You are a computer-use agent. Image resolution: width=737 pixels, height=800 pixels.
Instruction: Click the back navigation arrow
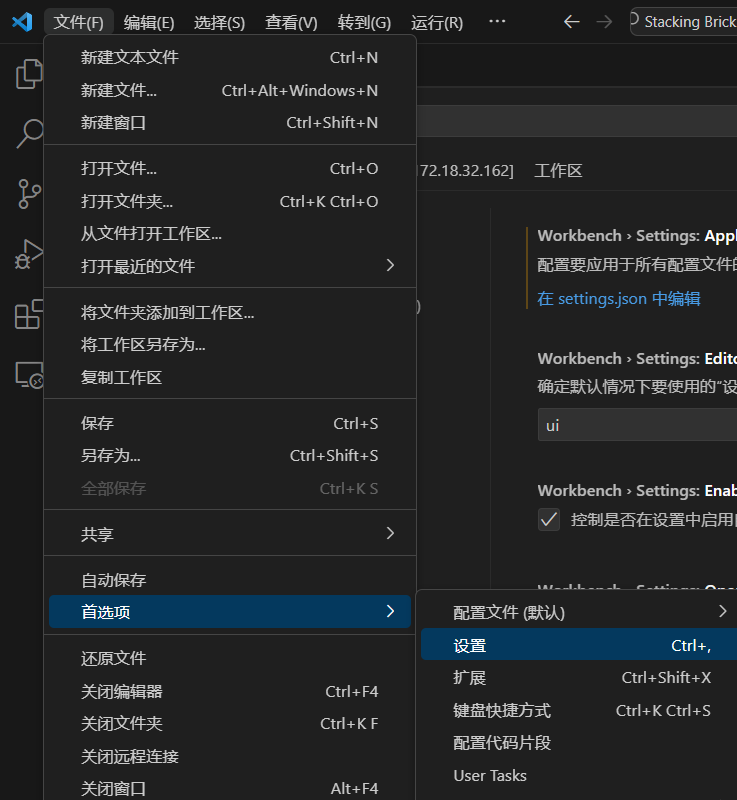[571, 22]
